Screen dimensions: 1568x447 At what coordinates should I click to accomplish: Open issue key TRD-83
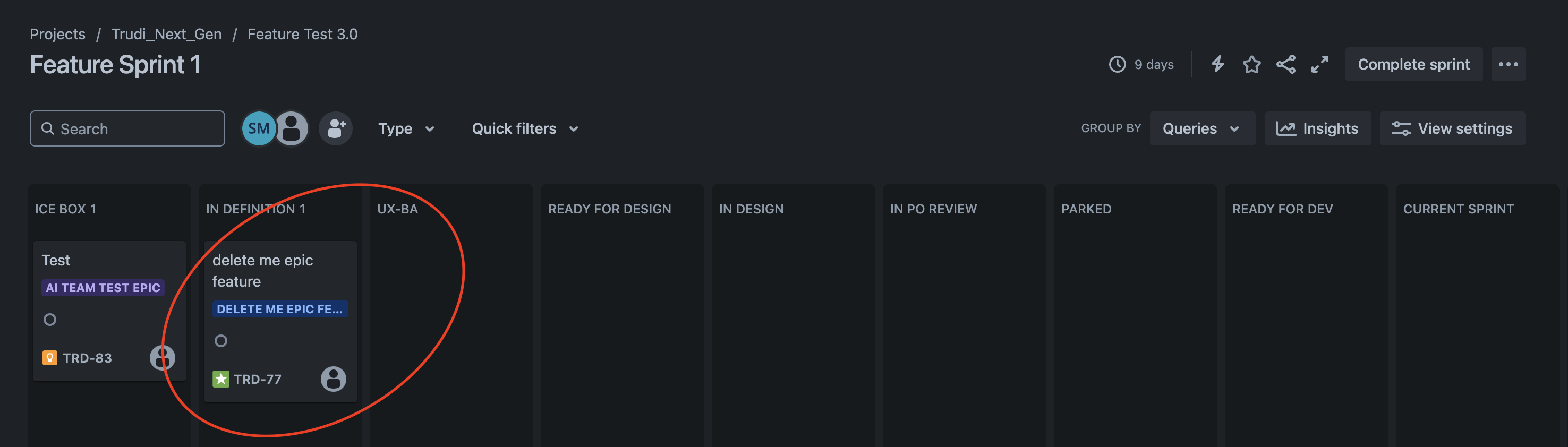coord(87,358)
